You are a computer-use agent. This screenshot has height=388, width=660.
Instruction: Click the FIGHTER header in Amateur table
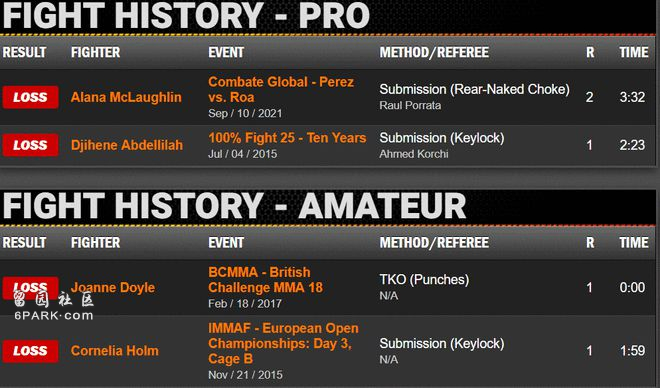96,242
